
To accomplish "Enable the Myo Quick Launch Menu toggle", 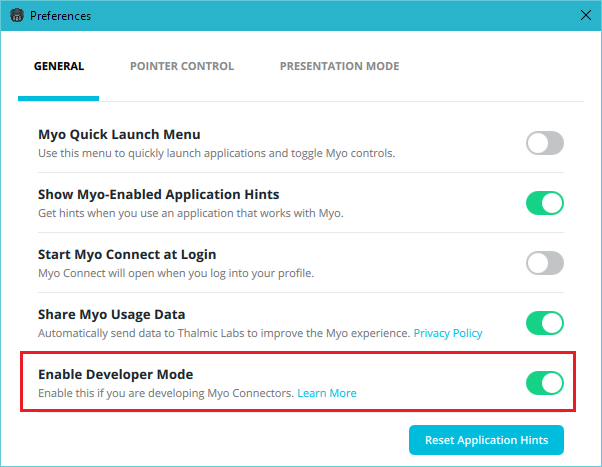I will pyautogui.click(x=545, y=143).
